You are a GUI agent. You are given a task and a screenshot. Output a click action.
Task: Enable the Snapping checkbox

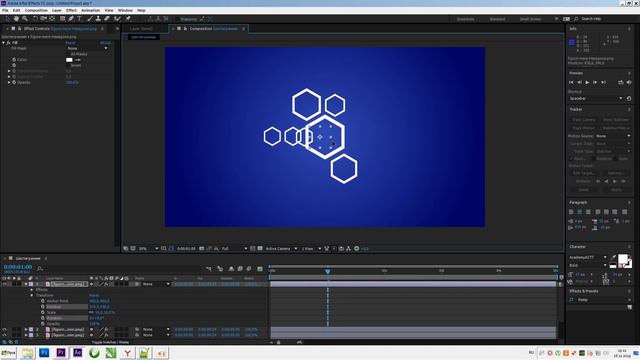[177, 19]
